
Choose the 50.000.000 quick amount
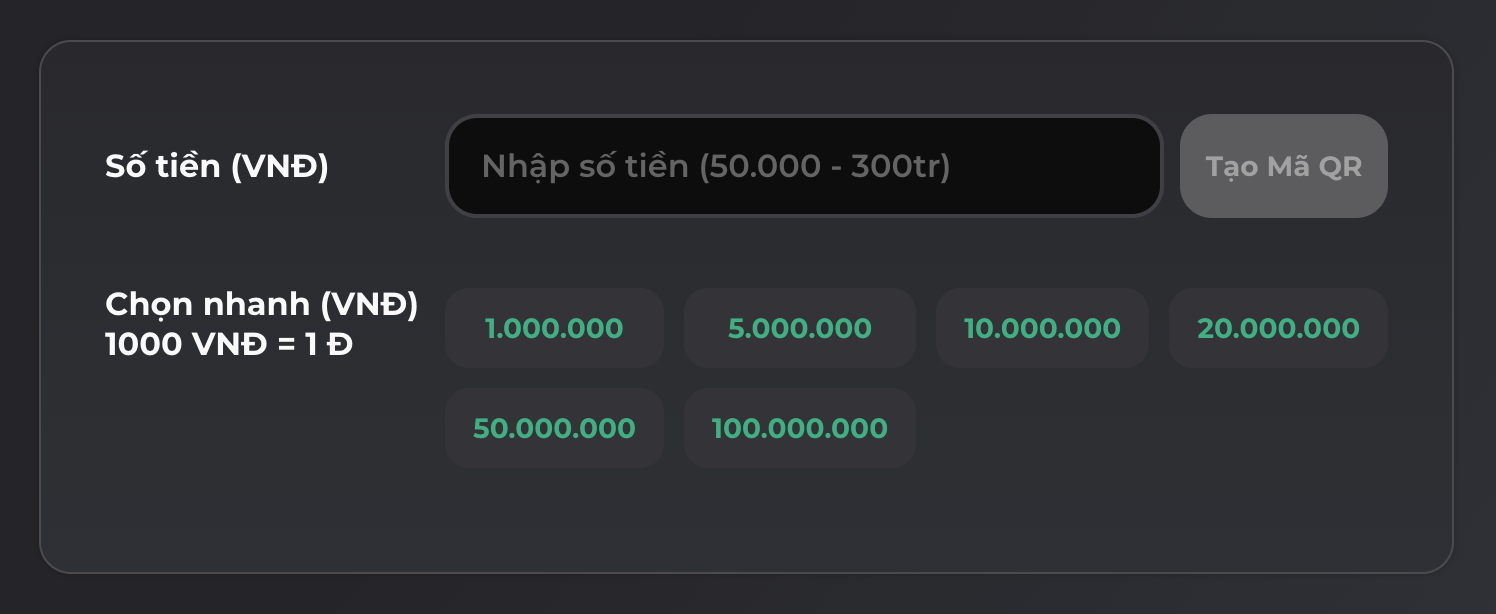[x=554, y=428]
